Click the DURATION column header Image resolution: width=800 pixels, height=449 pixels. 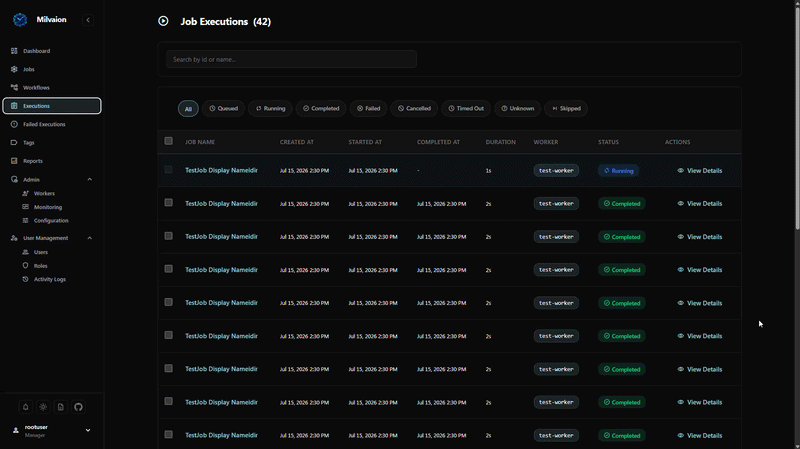pos(501,142)
